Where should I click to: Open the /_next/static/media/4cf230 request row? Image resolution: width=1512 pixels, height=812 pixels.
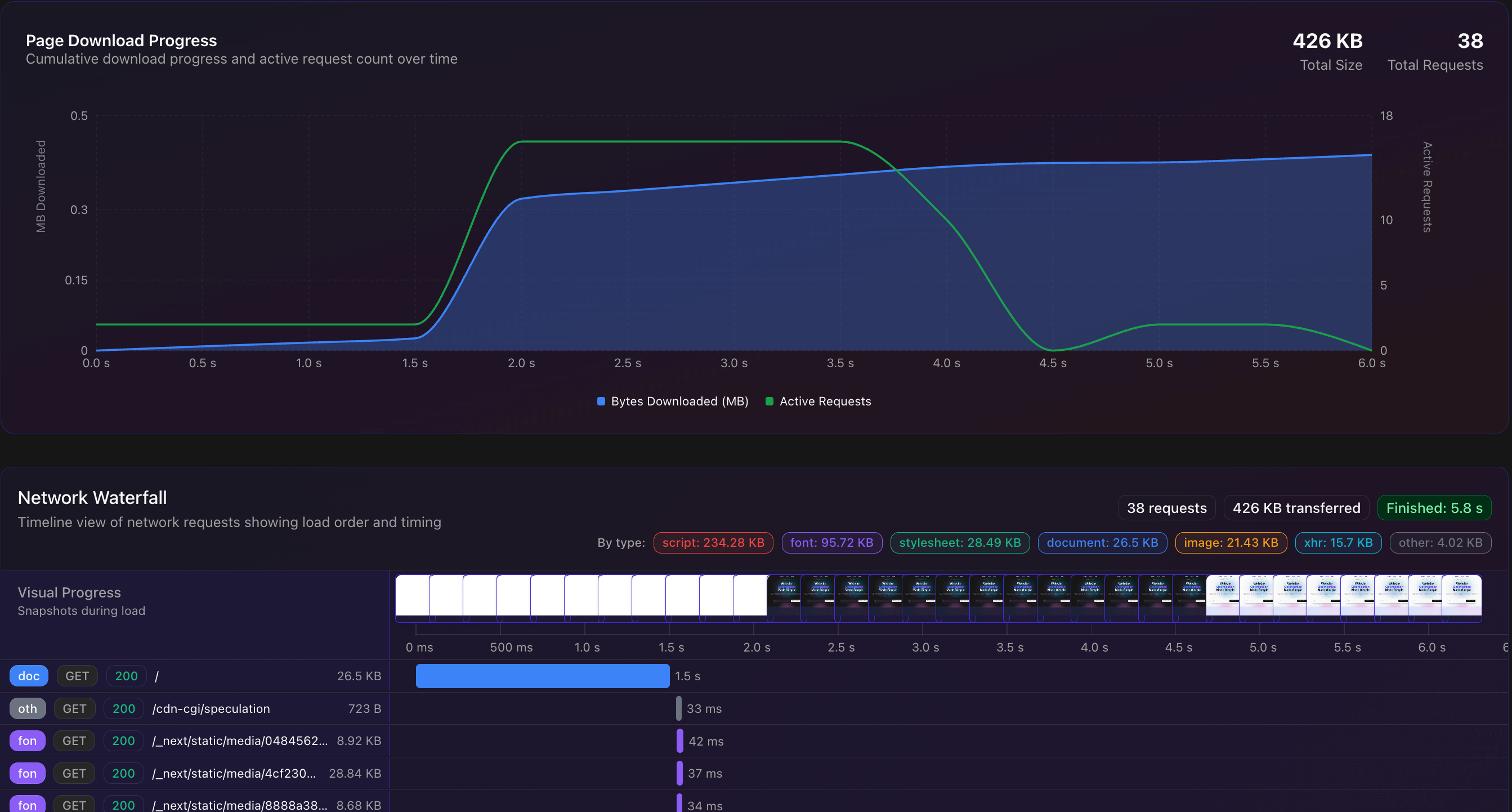pos(234,773)
